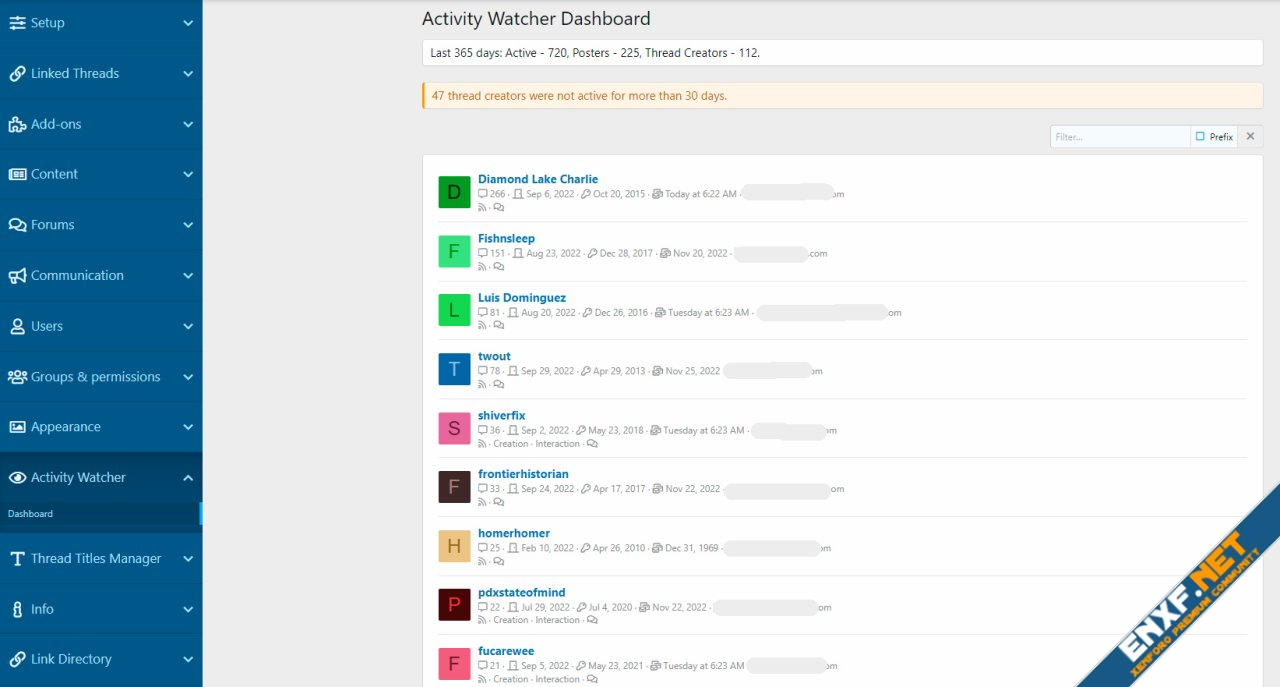1280x687 pixels.
Task: Open Diamond Lake Charlie's profile link
Action: click(x=538, y=180)
